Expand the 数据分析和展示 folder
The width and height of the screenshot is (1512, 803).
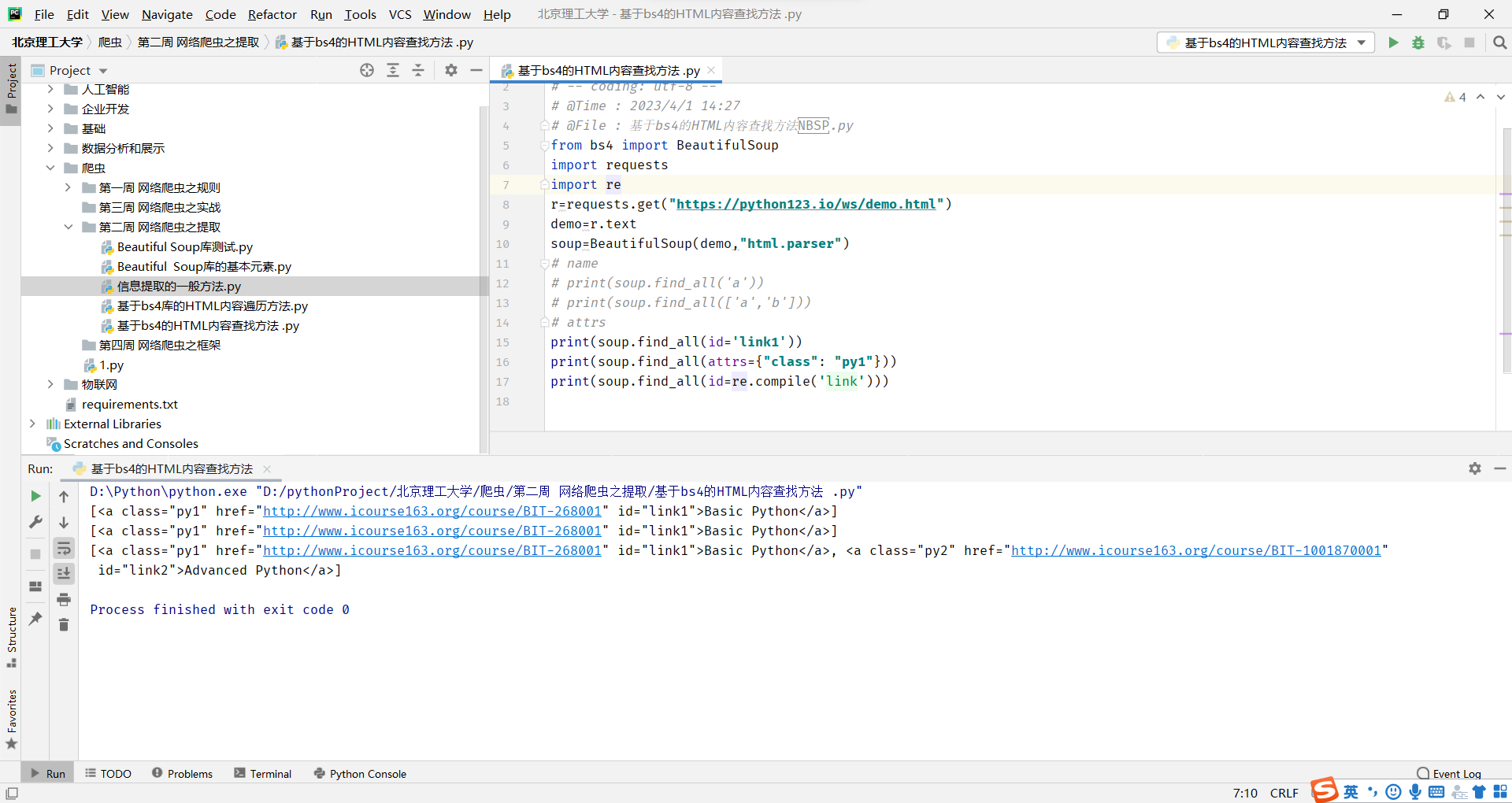(x=50, y=148)
